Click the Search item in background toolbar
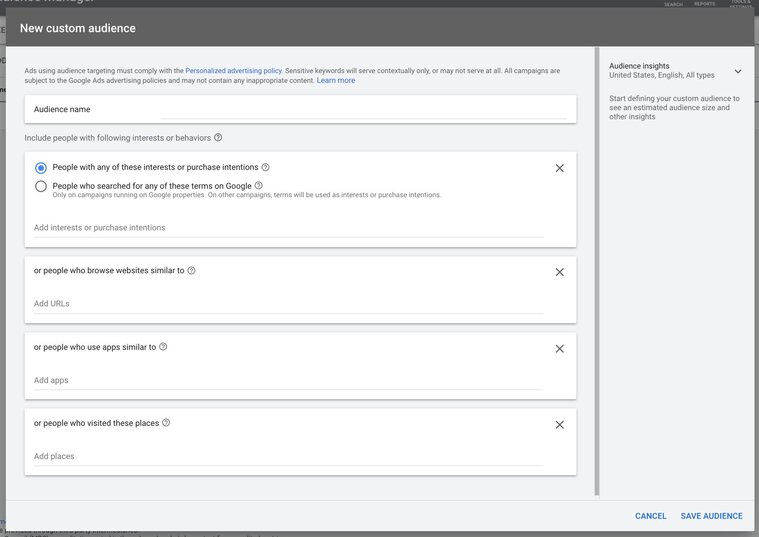759x537 pixels. (x=673, y=4)
